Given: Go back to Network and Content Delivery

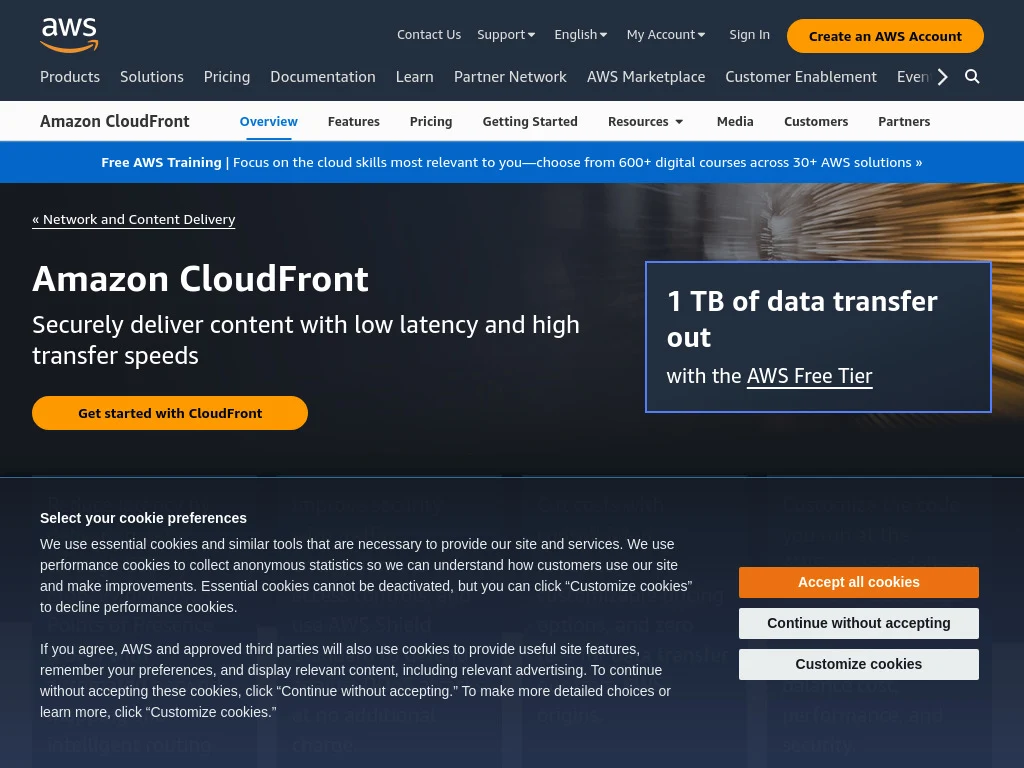Looking at the screenshot, I should (133, 219).
